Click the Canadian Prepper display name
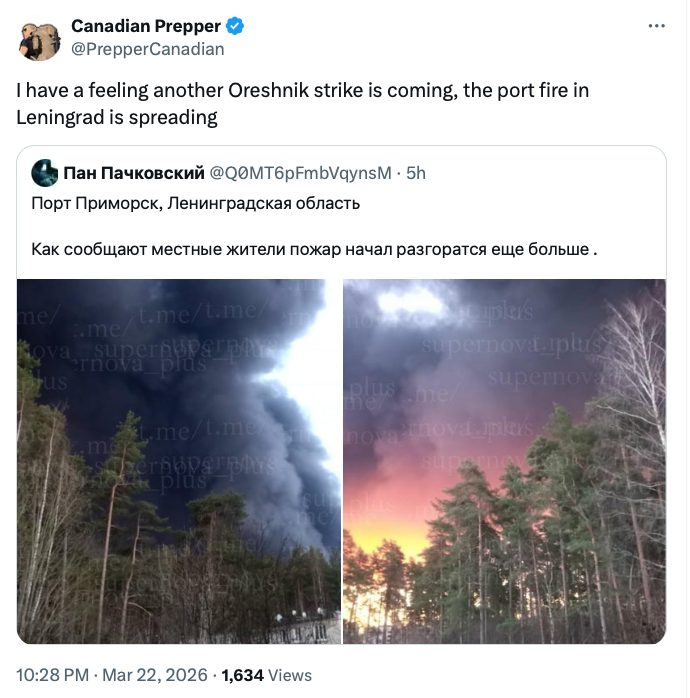This screenshot has width=690, height=698. (146, 26)
